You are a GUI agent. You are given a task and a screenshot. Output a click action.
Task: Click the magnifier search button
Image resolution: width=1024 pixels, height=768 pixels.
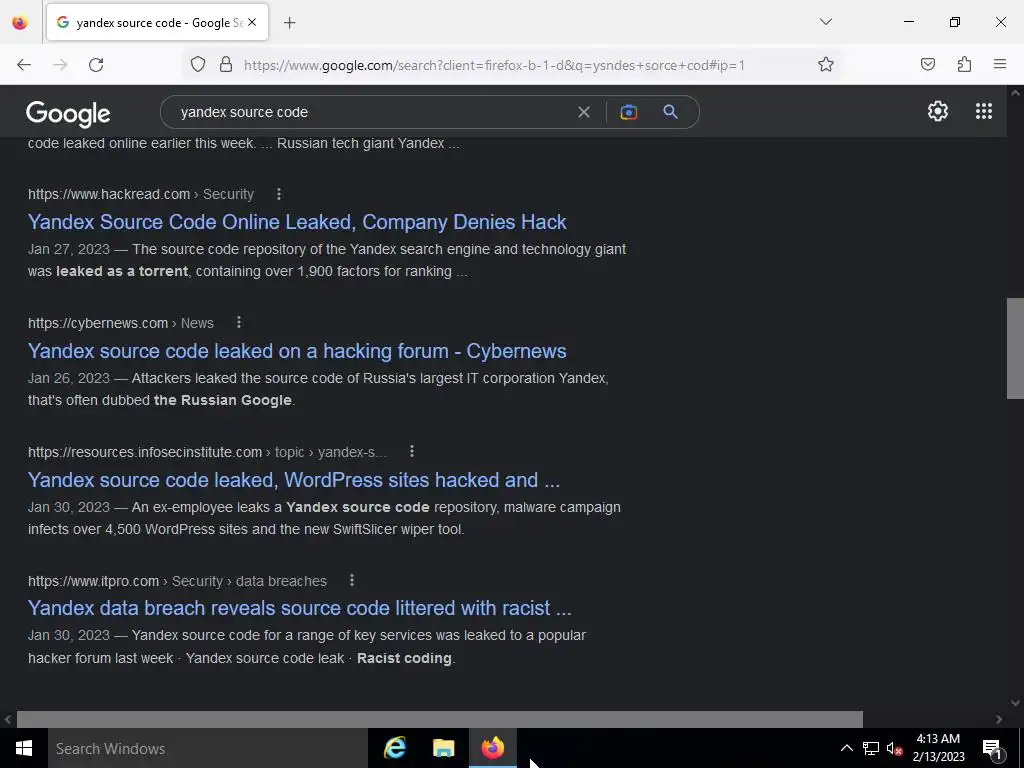click(x=670, y=112)
